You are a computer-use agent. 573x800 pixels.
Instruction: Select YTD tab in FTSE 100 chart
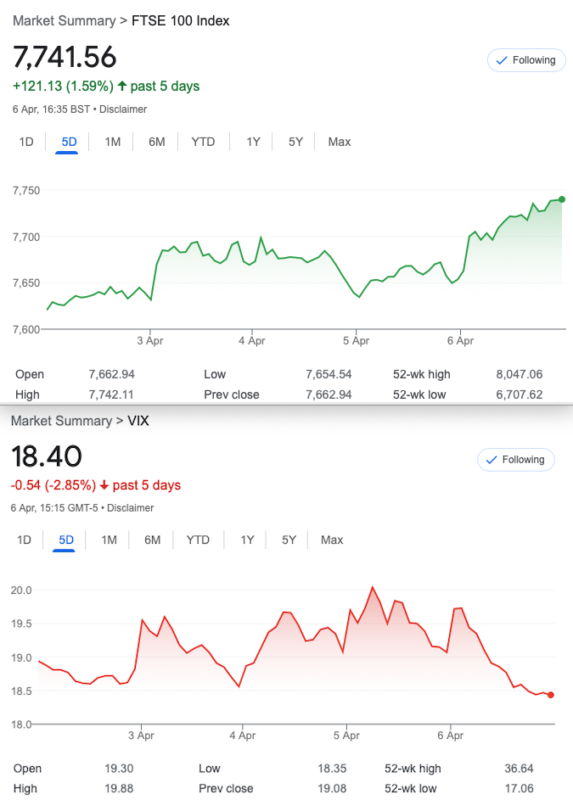203,142
